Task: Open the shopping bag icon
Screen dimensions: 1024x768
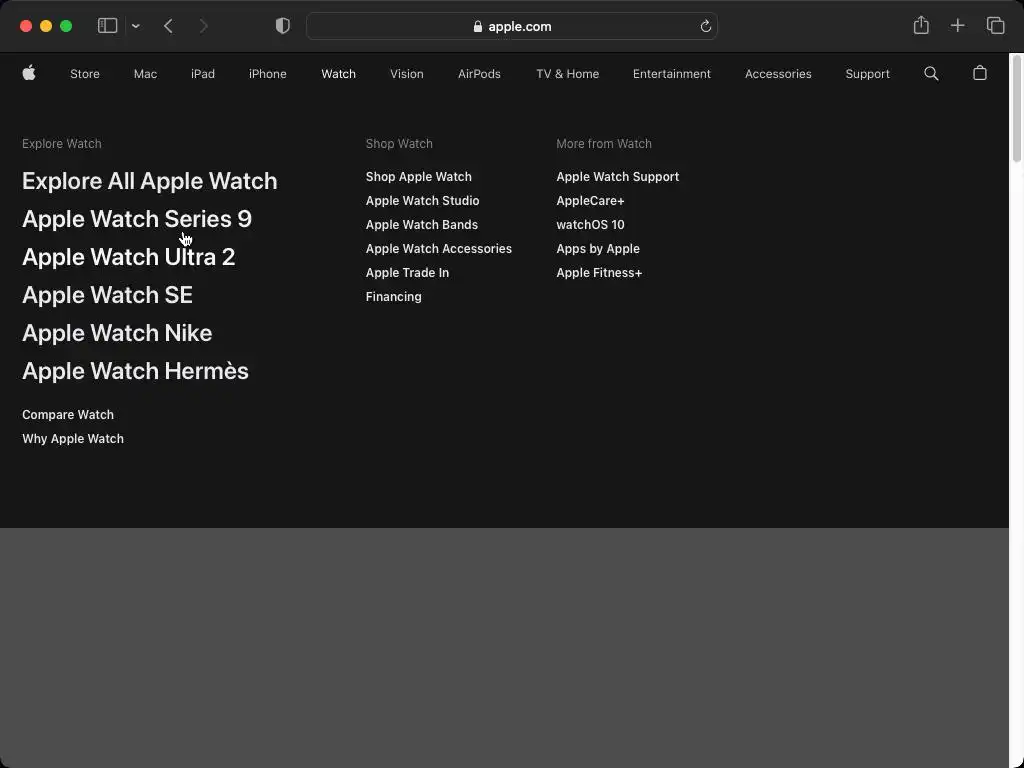Action: (980, 73)
